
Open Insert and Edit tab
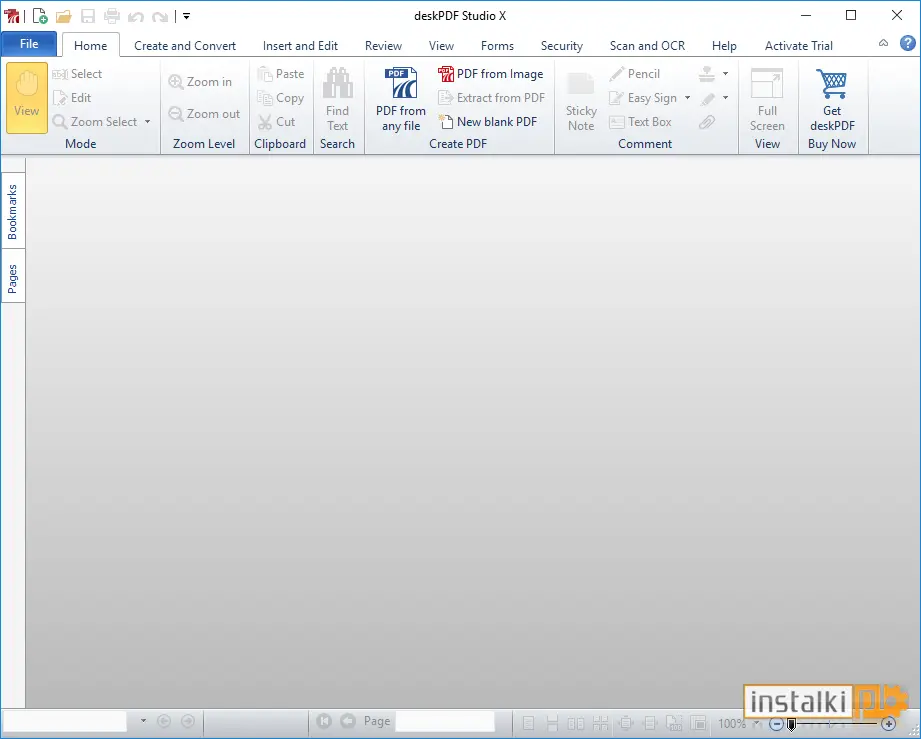(x=300, y=46)
